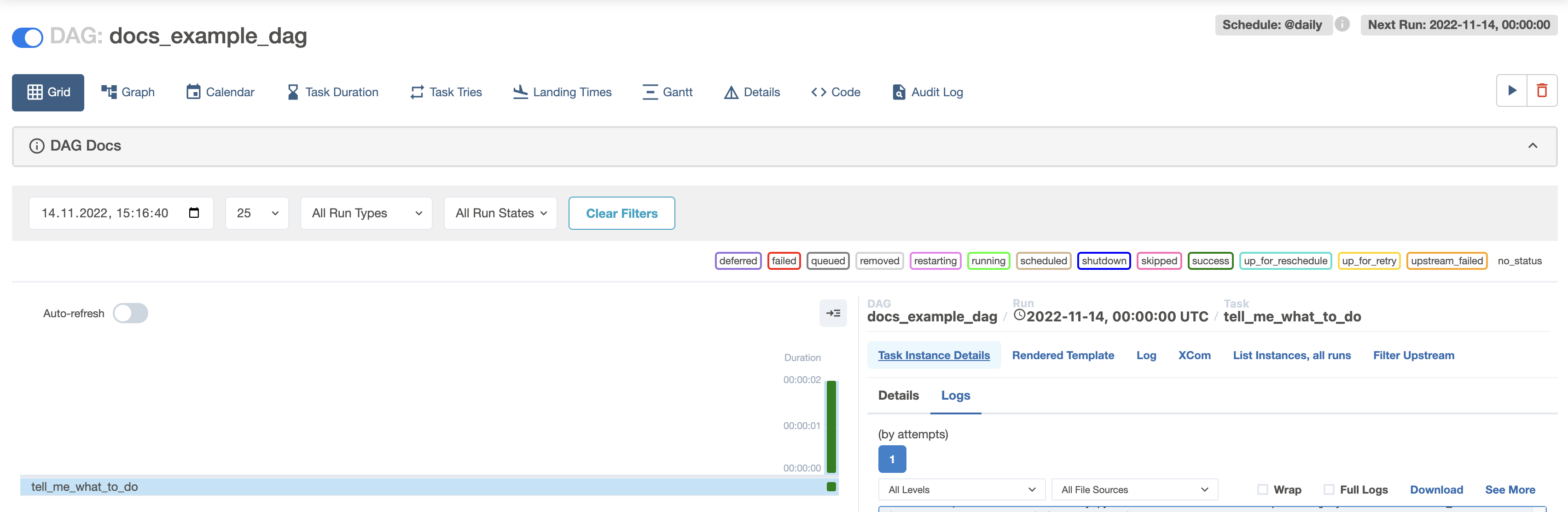Open Task Instance Details
Screen dimensions: 1568x512
(935, 355)
